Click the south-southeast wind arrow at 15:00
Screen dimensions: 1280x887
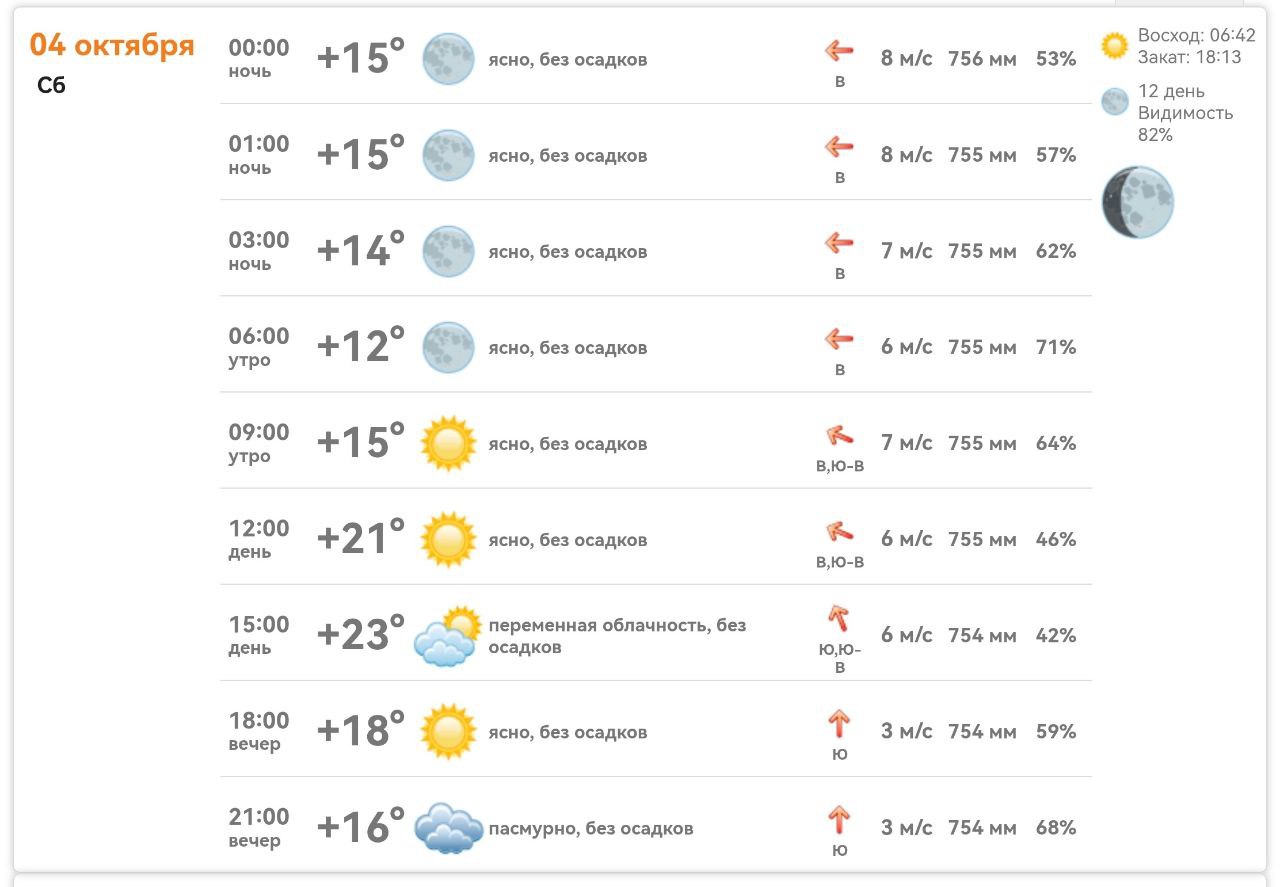coord(839,618)
